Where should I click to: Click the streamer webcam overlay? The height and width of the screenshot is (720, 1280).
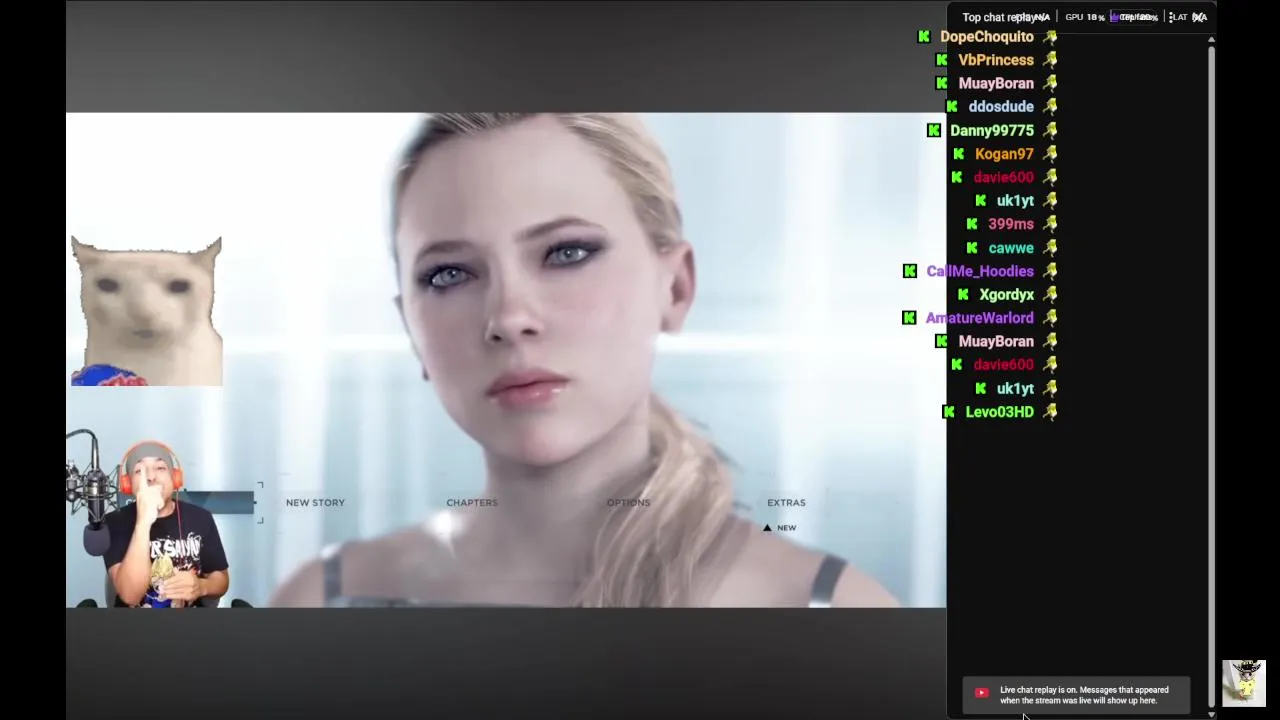pyautogui.click(x=158, y=518)
